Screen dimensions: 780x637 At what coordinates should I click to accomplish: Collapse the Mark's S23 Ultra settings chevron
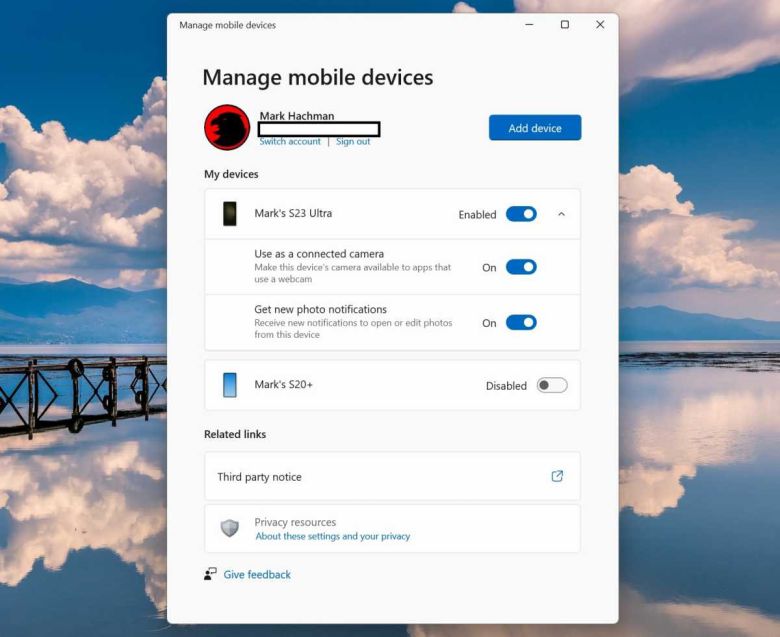tap(561, 214)
